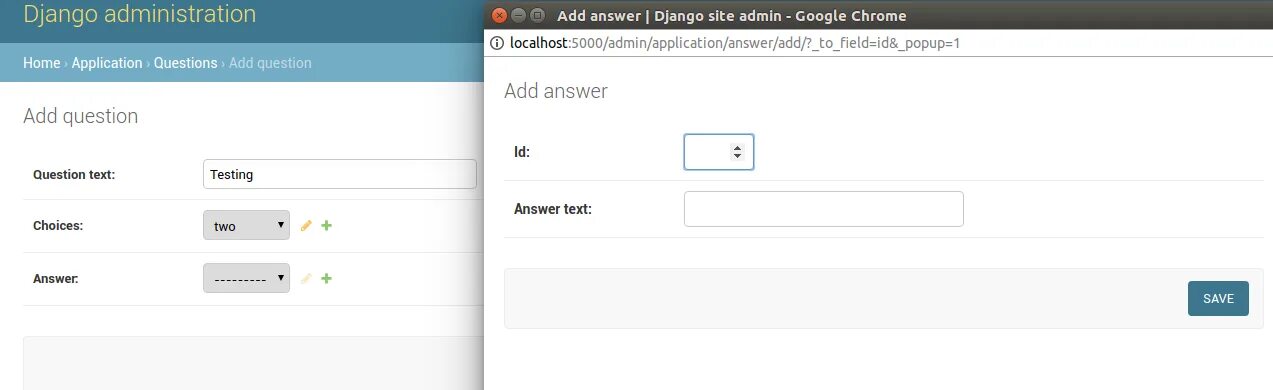
Task: Click the faded pencil icon beside Answer dropdown
Action: [307, 278]
